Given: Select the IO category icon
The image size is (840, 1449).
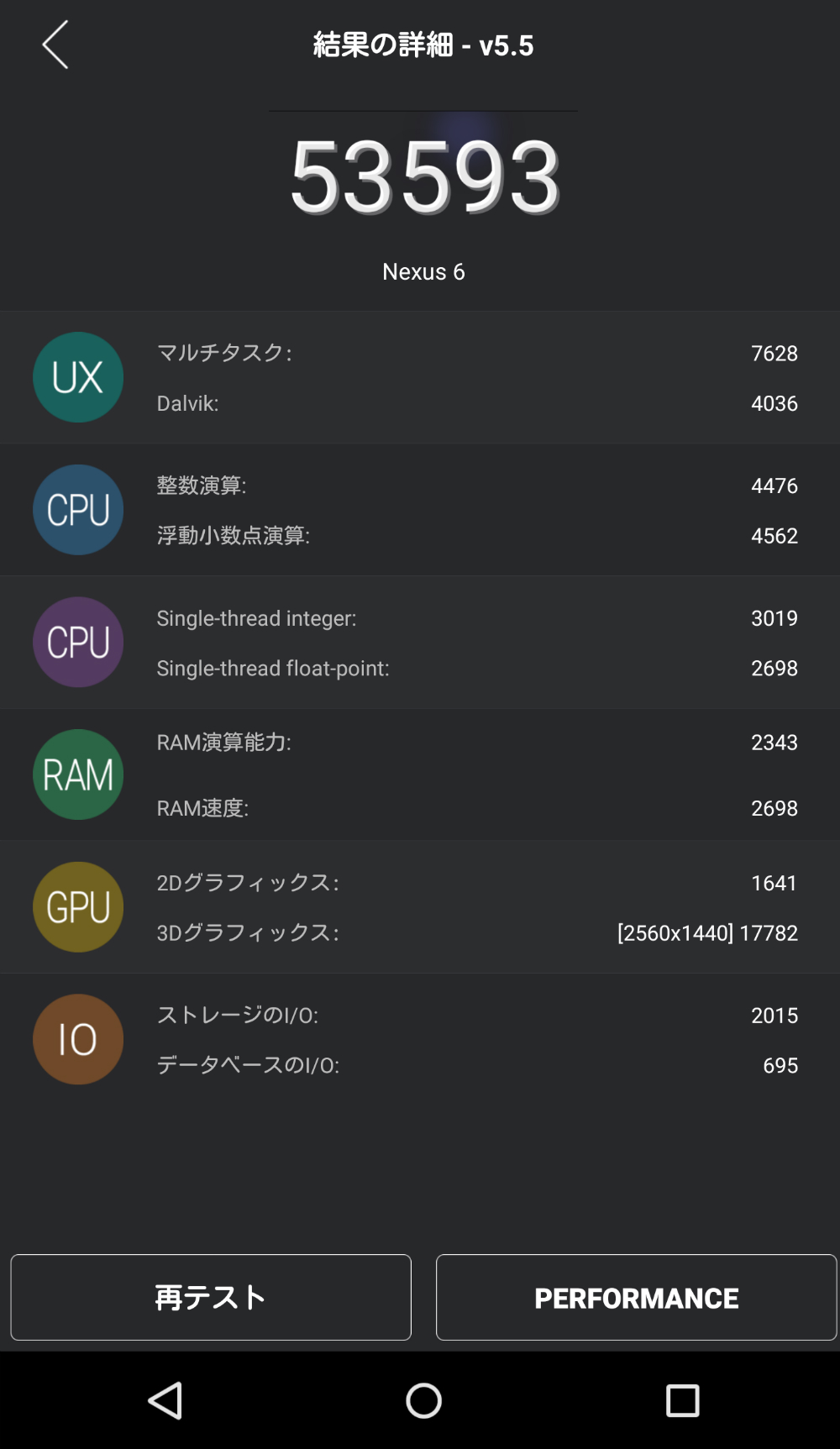Looking at the screenshot, I should [x=78, y=1038].
